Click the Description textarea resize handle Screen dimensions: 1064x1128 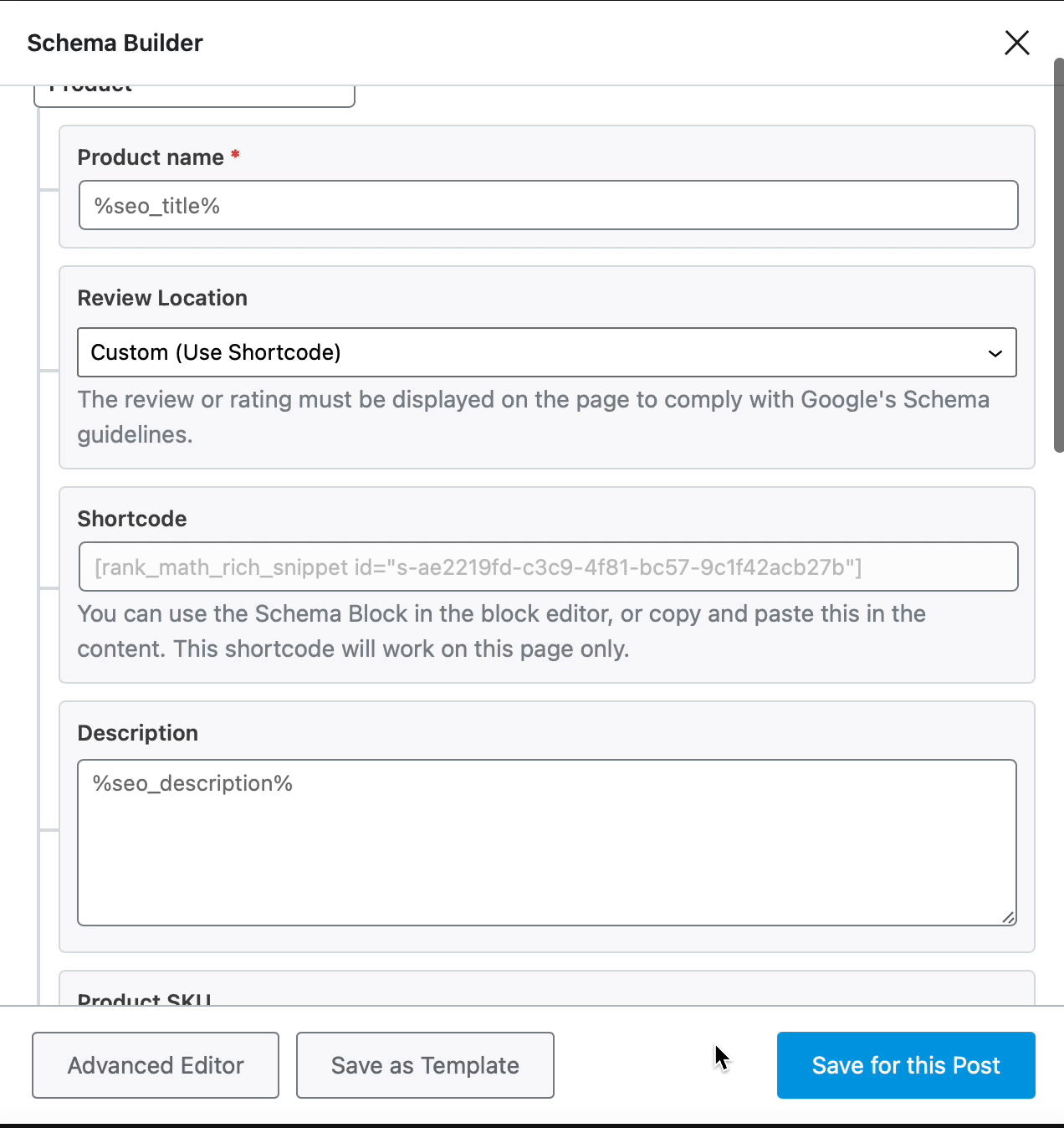(x=1008, y=917)
